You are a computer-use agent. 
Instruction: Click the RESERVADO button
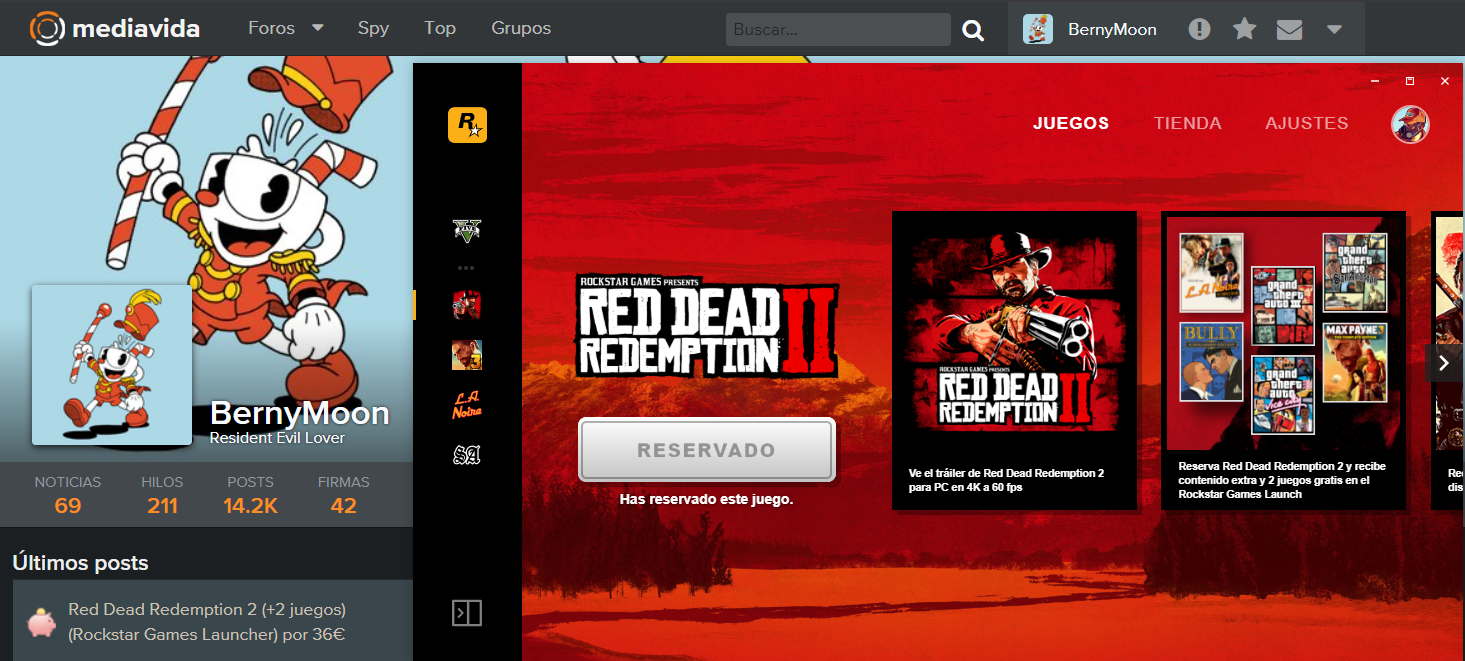point(706,450)
